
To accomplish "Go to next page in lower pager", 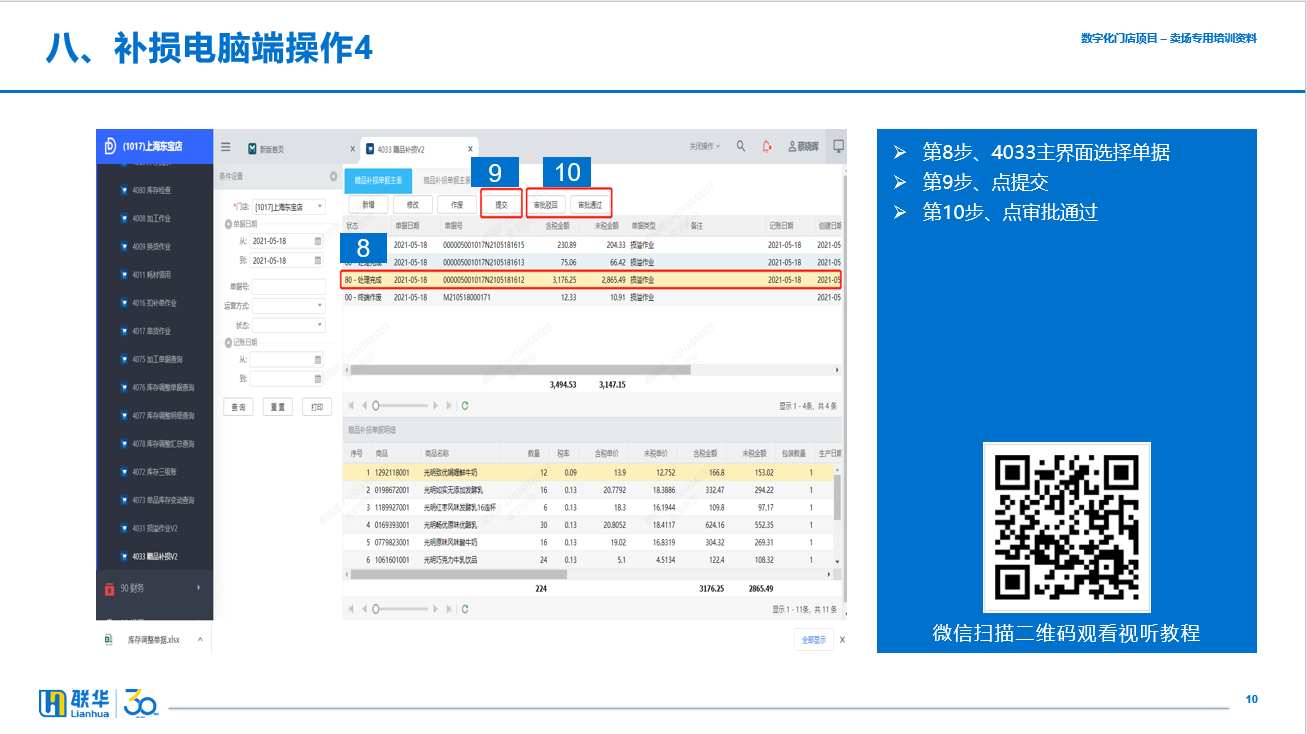I will pos(435,608).
